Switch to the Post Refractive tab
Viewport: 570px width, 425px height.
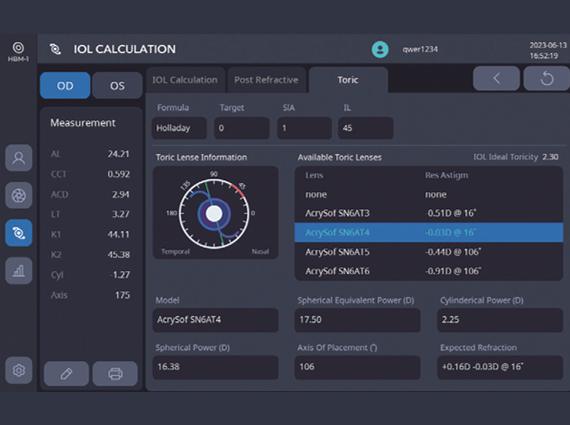266,80
